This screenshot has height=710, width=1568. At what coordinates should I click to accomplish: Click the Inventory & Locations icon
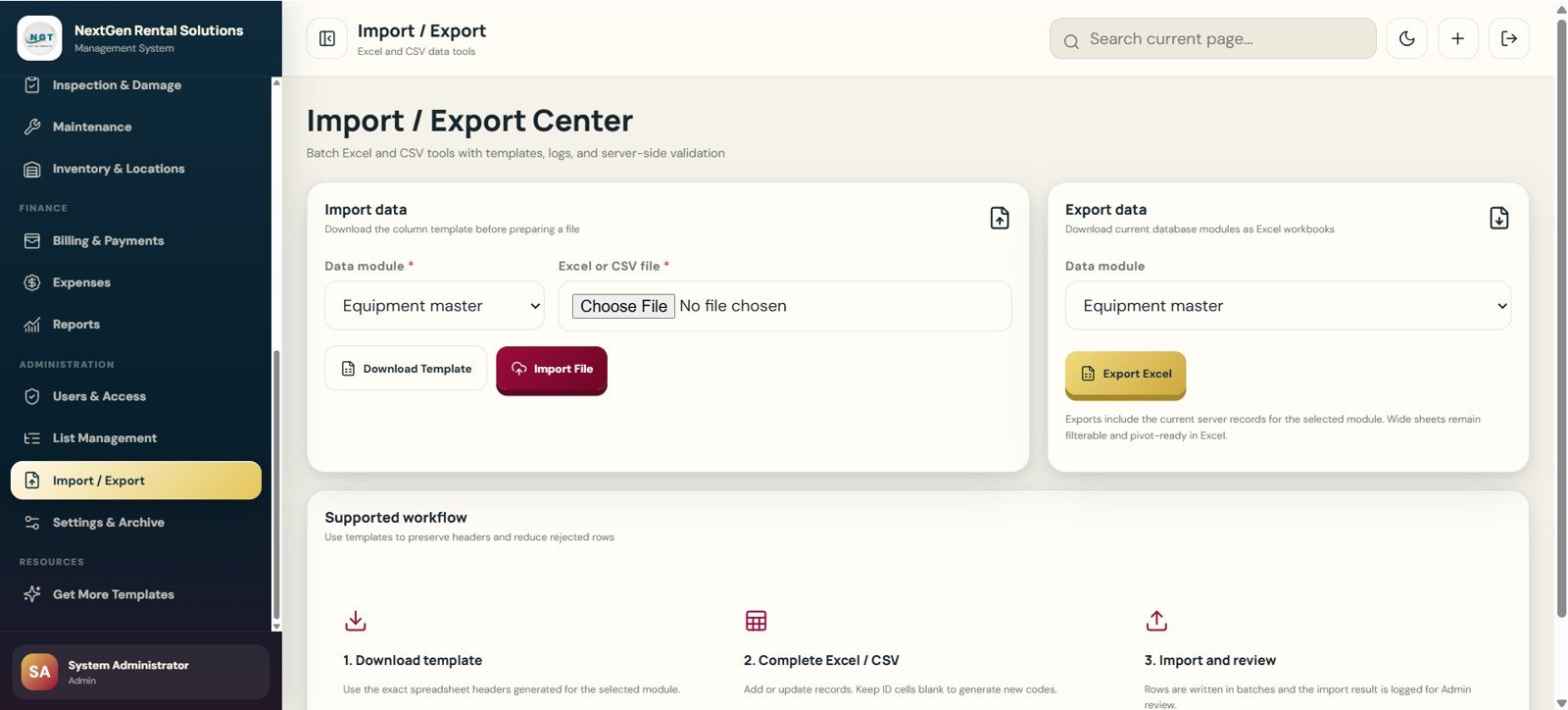(x=32, y=169)
